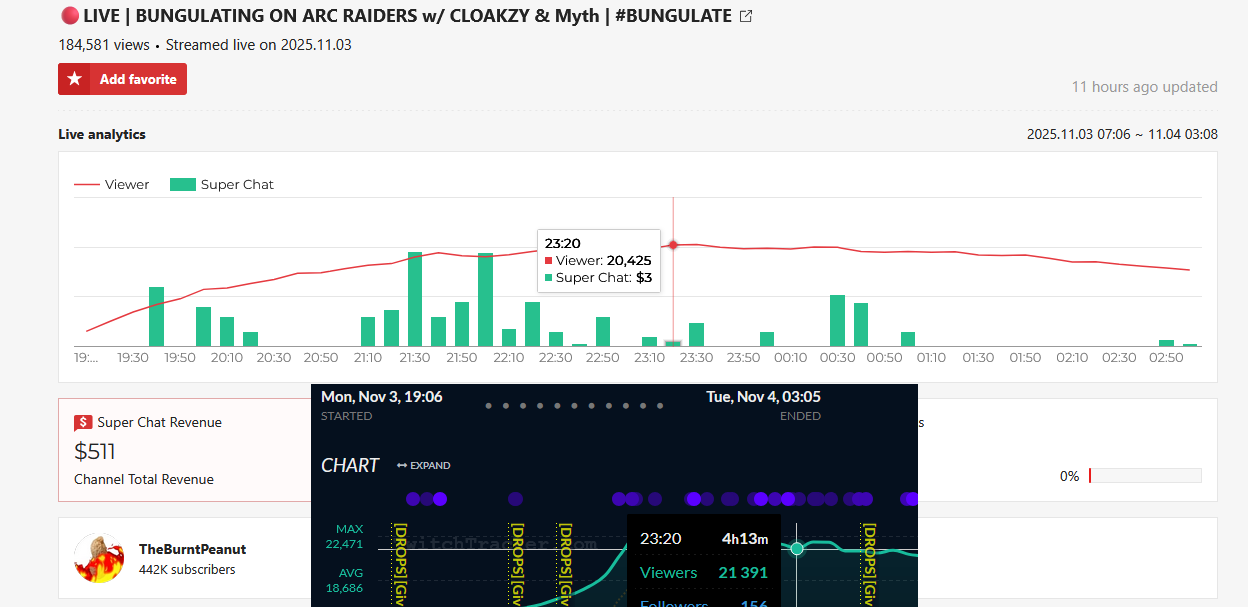Click the Super Chat bar above 21:10
1248x607 pixels.
pyautogui.click(x=368, y=331)
